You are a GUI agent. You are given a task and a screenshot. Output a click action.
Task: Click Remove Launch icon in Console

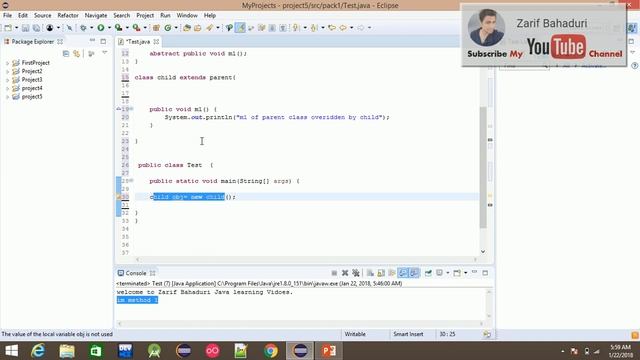345,273
